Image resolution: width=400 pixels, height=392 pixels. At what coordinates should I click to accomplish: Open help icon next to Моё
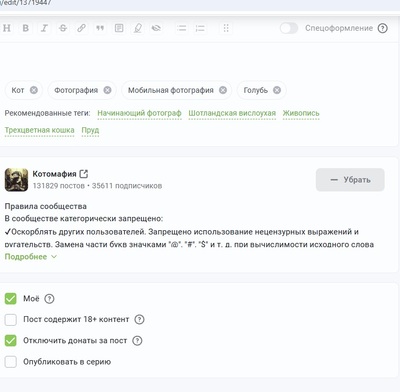[x=49, y=299]
